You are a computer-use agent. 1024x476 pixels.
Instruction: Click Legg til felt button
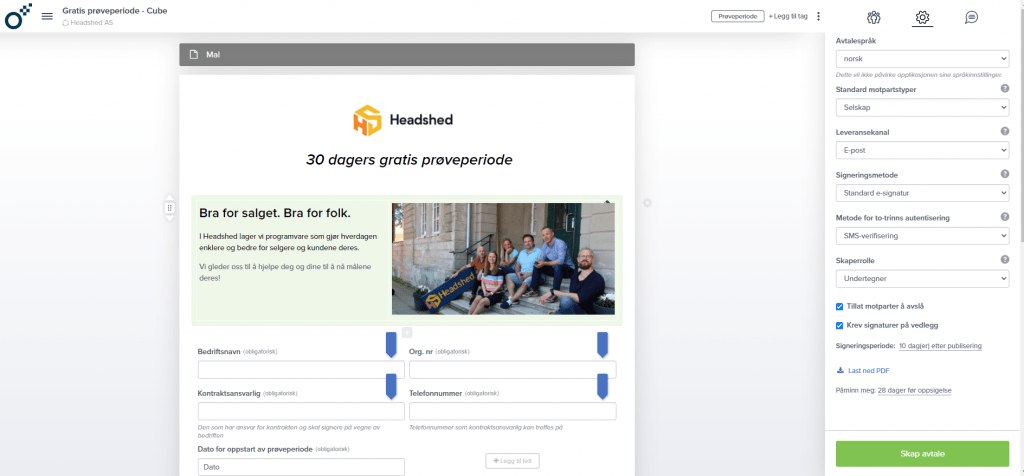(x=512, y=461)
